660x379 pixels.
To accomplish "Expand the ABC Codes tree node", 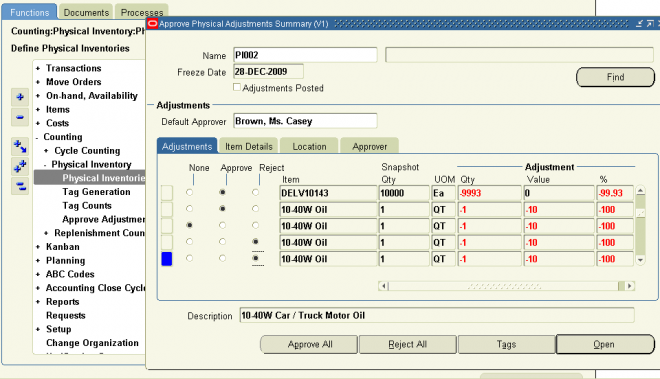I will click(x=38, y=275).
